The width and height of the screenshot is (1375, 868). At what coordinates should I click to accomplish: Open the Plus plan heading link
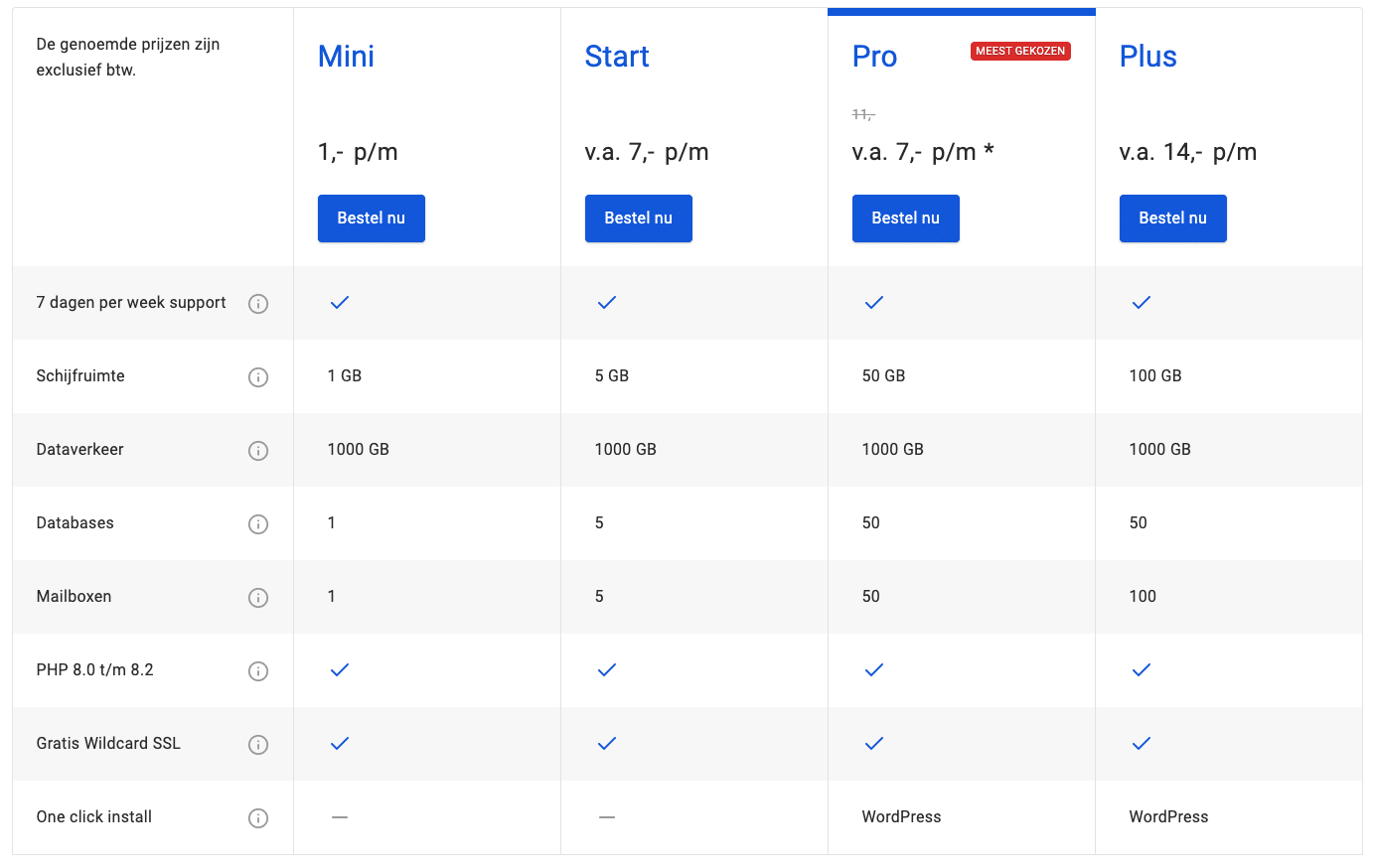tap(1148, 57)
